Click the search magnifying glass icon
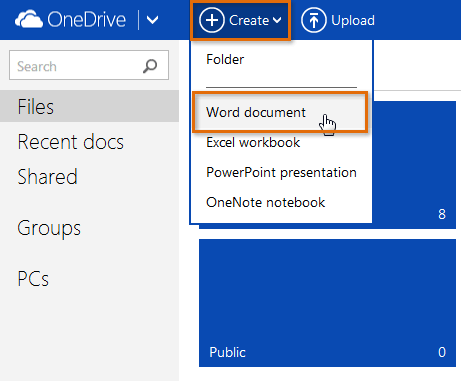This screenshot has height=381, width=461. pyautogui.click(x=150, y=66)
